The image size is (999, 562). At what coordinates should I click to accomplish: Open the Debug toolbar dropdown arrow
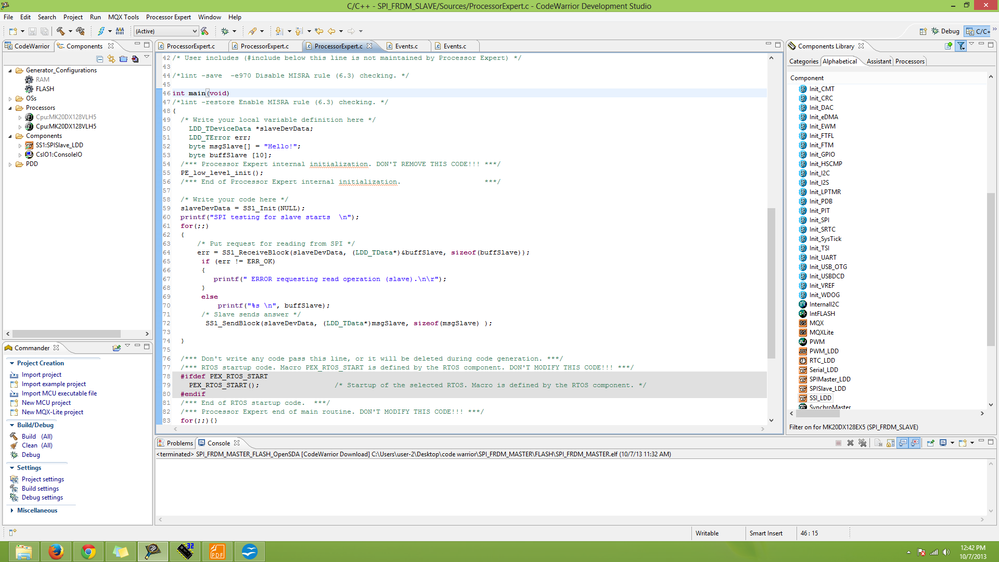coord(234,31)
